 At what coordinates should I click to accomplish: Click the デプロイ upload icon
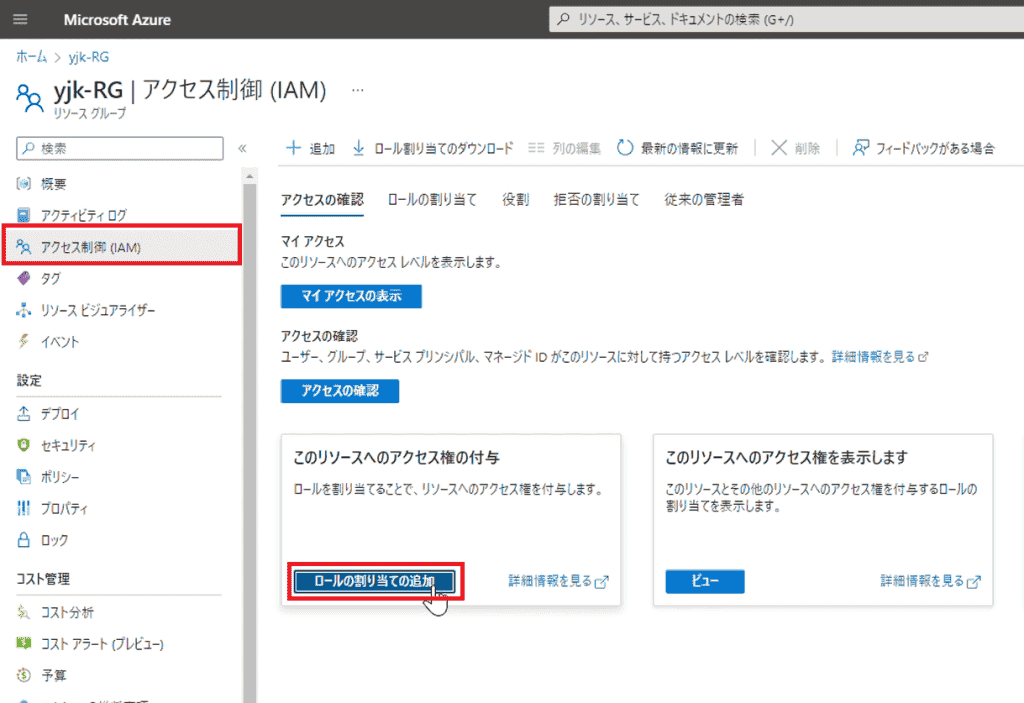pyautogui.click(x=24, y=414)
